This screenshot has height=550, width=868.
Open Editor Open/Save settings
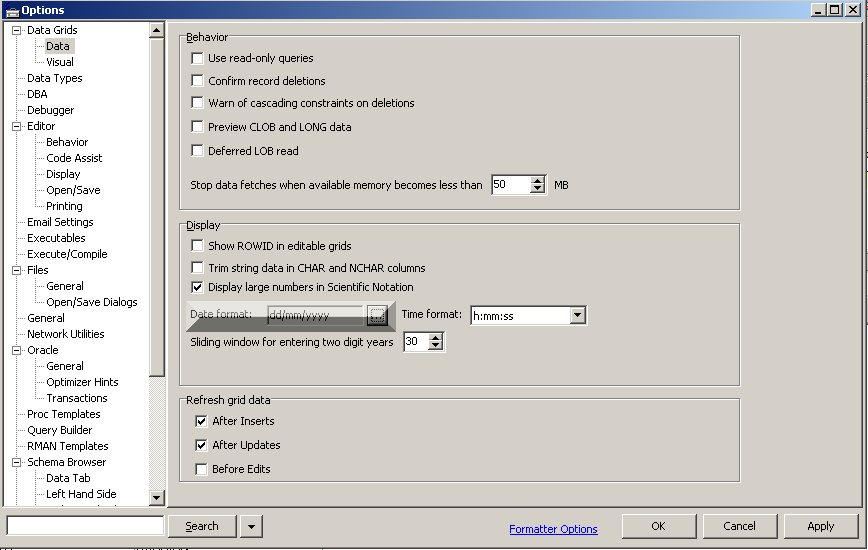(73, 190)
